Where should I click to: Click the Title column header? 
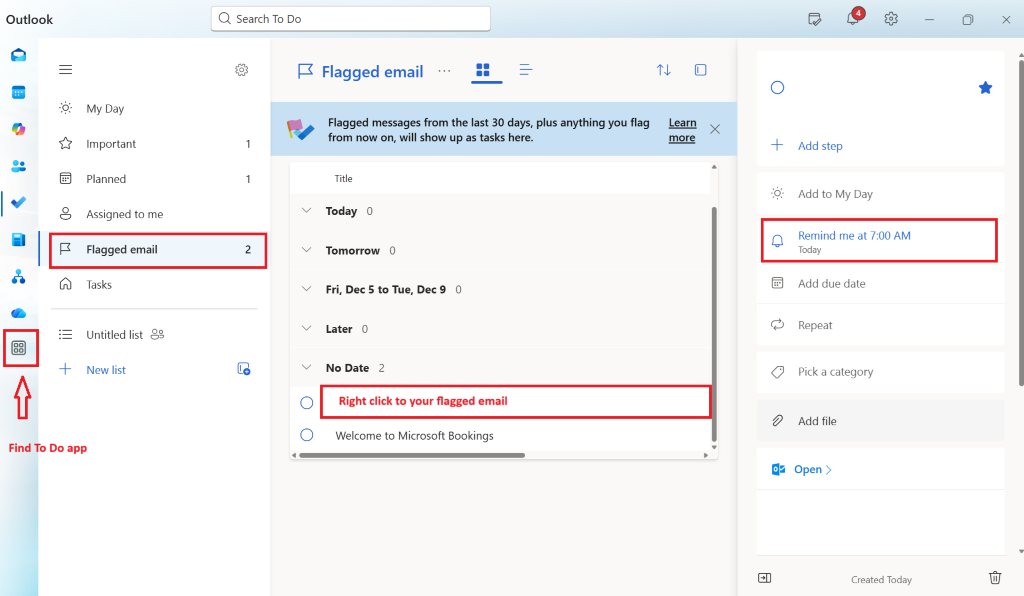coord(344,178)
